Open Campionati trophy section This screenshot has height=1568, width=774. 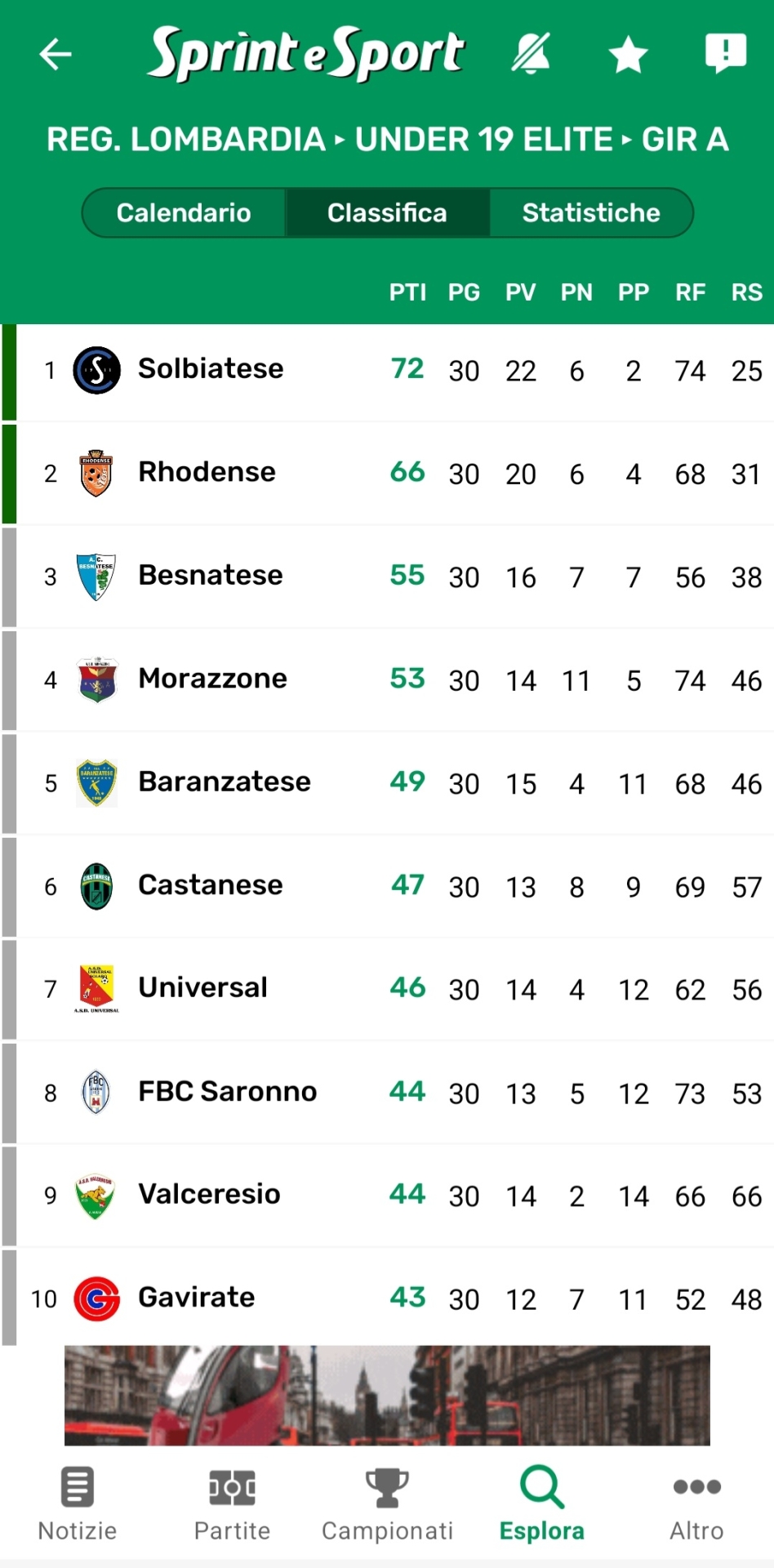[x=387, y=1503]
